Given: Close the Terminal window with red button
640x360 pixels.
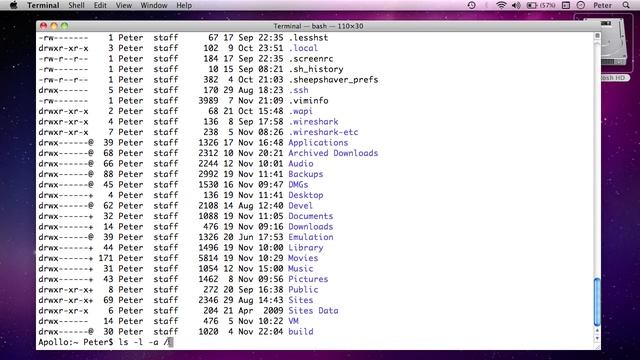Looking at the screenshot, I should point(44,26).
